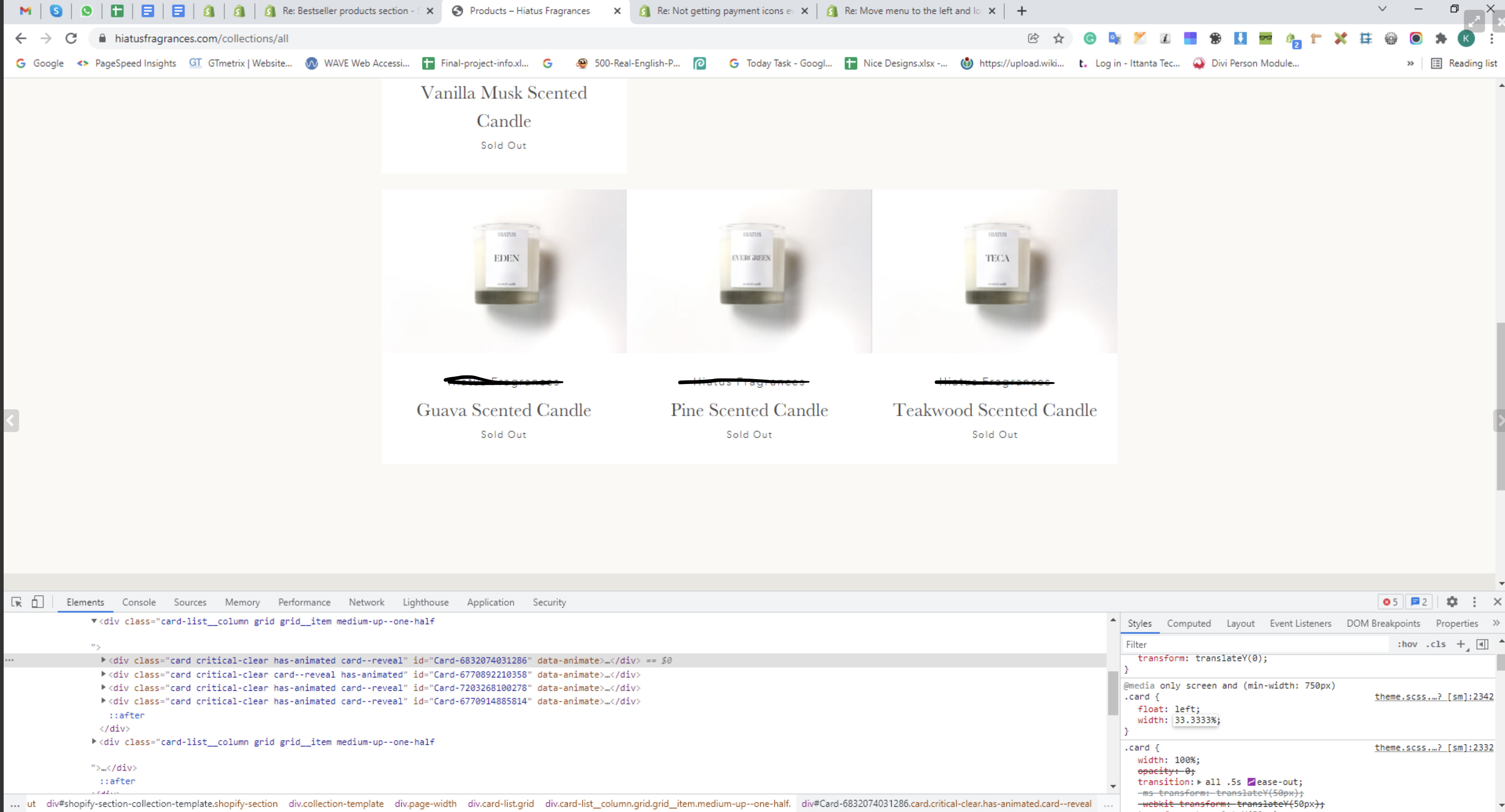Open the Teakwood Scented Candle product
1505x812 pixels.
coord(994,410)
